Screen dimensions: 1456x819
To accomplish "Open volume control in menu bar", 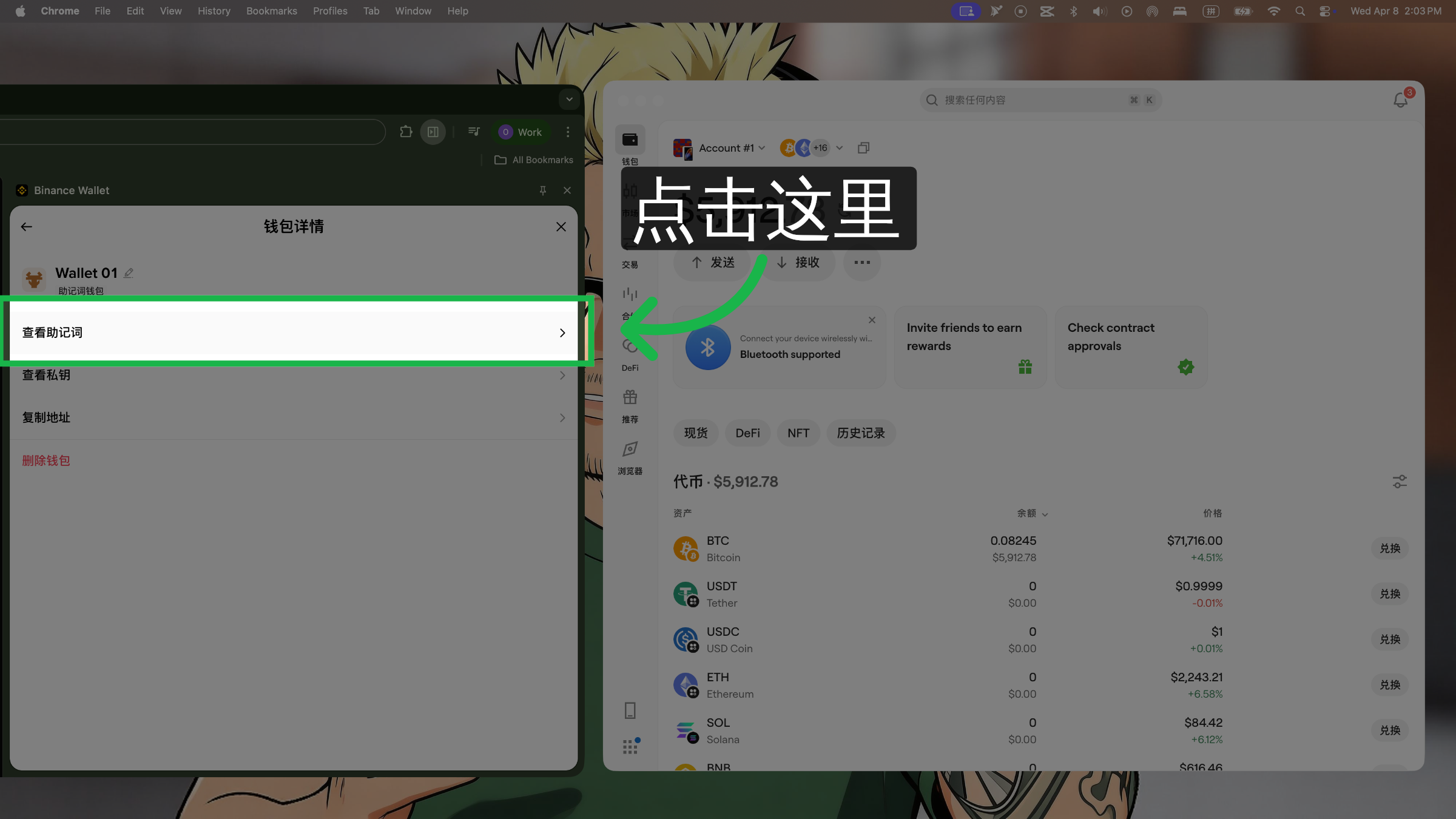I will pyautogui.click(x=1099, y=11).
